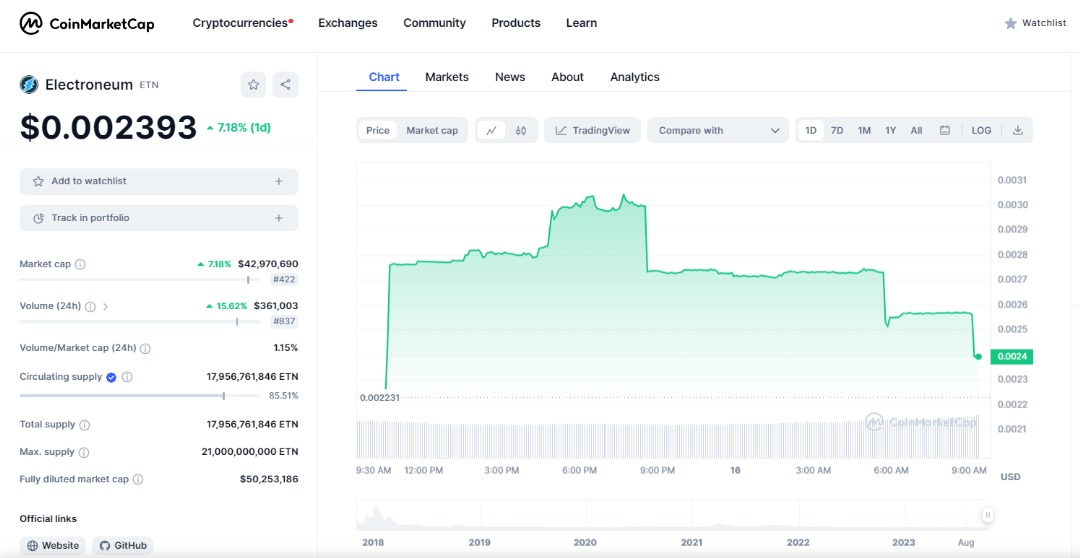Screen dimensions: 1080x558
Task: Open Learn menu
Action: coord(581,23)
